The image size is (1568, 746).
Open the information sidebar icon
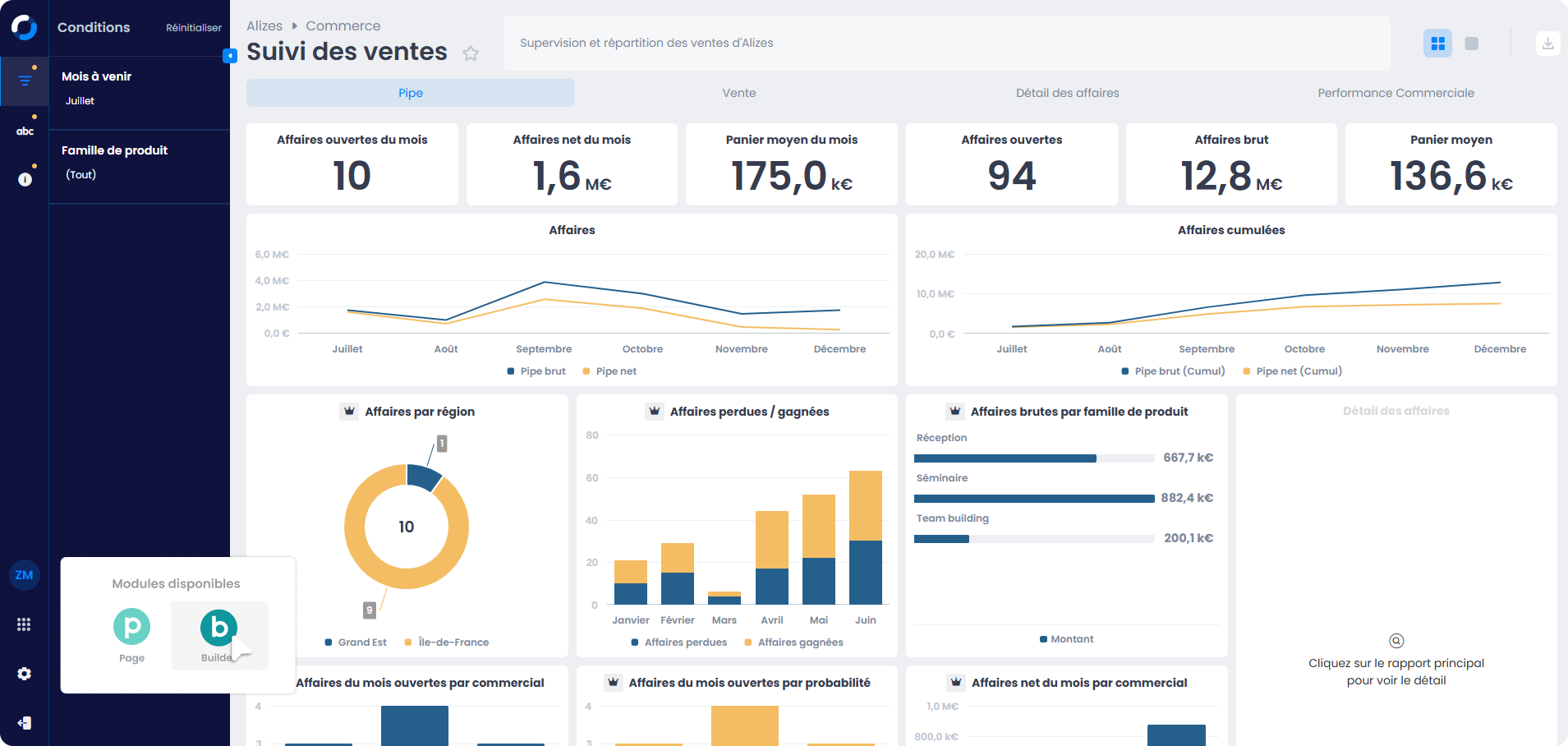coord(25,179)
